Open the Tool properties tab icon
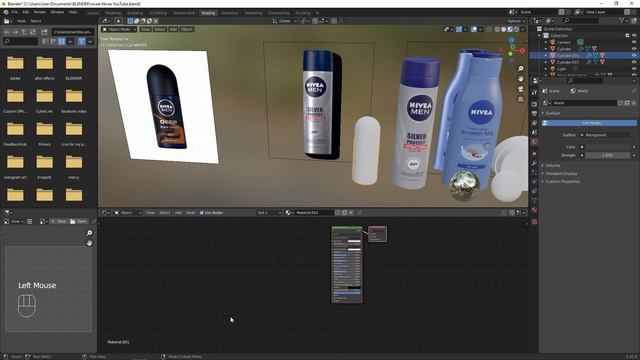The height and width of the screenshot is (360, 640). pyautogui.click(x=534, y=93)
